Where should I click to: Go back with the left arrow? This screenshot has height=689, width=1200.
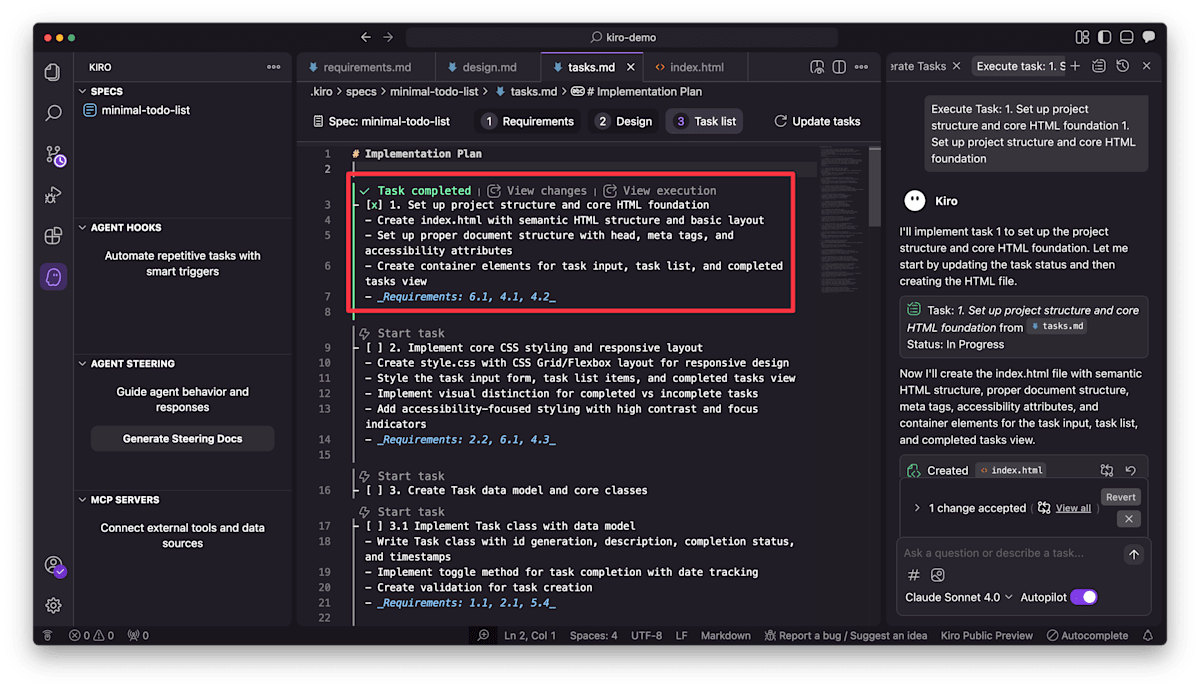tap(365, 37)
